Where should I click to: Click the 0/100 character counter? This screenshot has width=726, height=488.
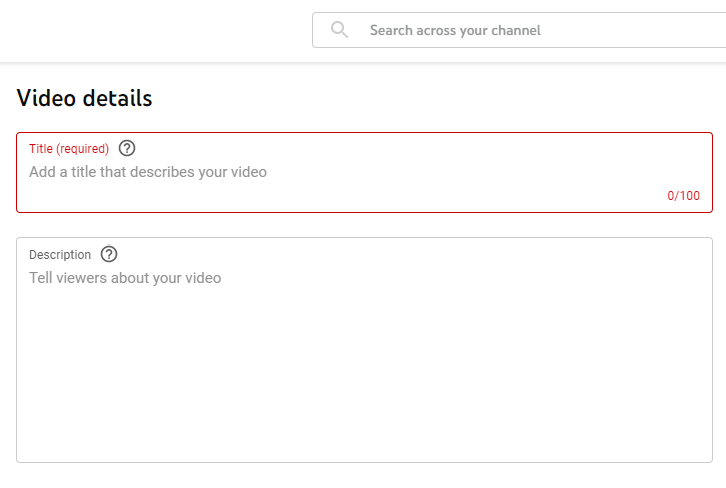(x=684, y=196)
